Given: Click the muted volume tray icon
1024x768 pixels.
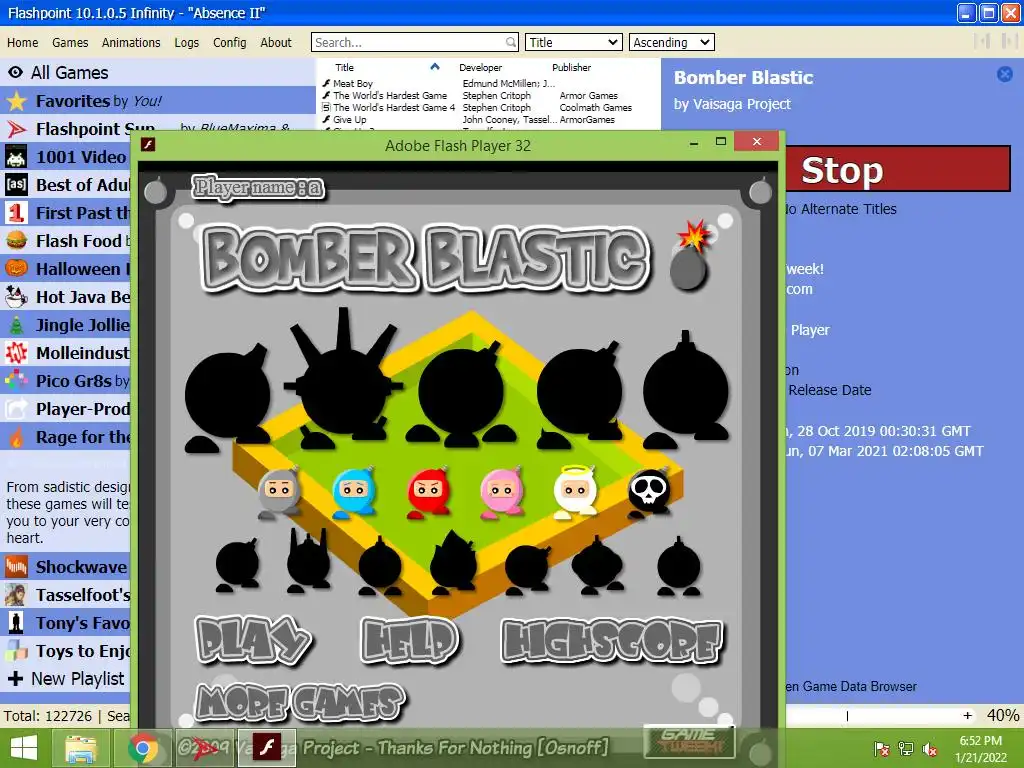Looking at the screenshot, I should (x=930, y=748).
